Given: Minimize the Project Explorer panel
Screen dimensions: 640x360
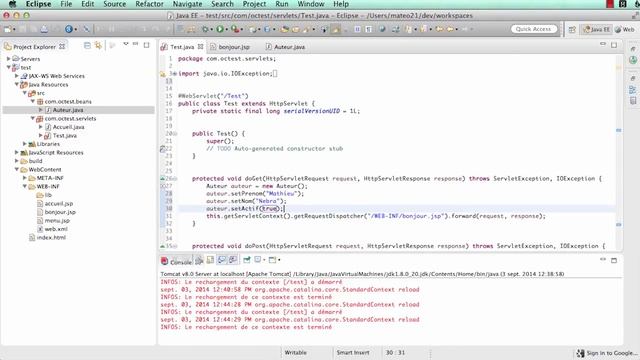Looking at the screenshot, I should pos(136,44).
